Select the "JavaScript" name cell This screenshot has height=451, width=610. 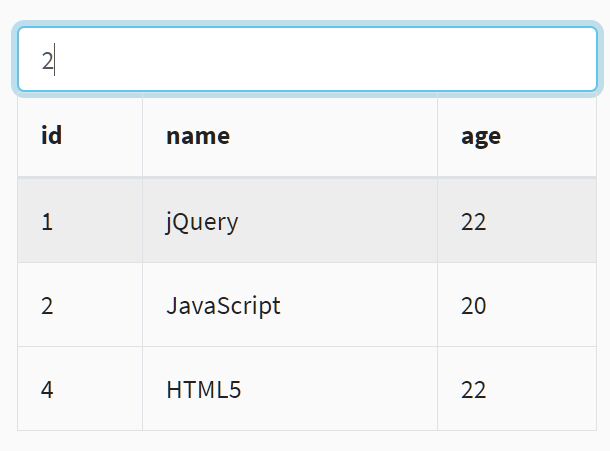click(x=223, y=305)
